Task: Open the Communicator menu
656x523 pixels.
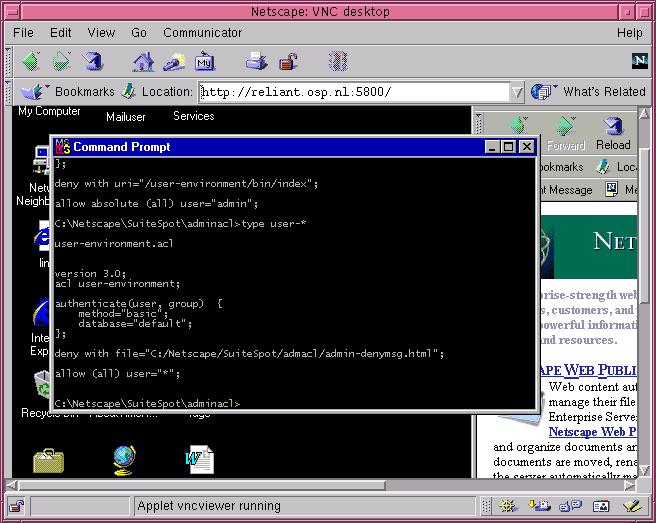Action: 202,33
